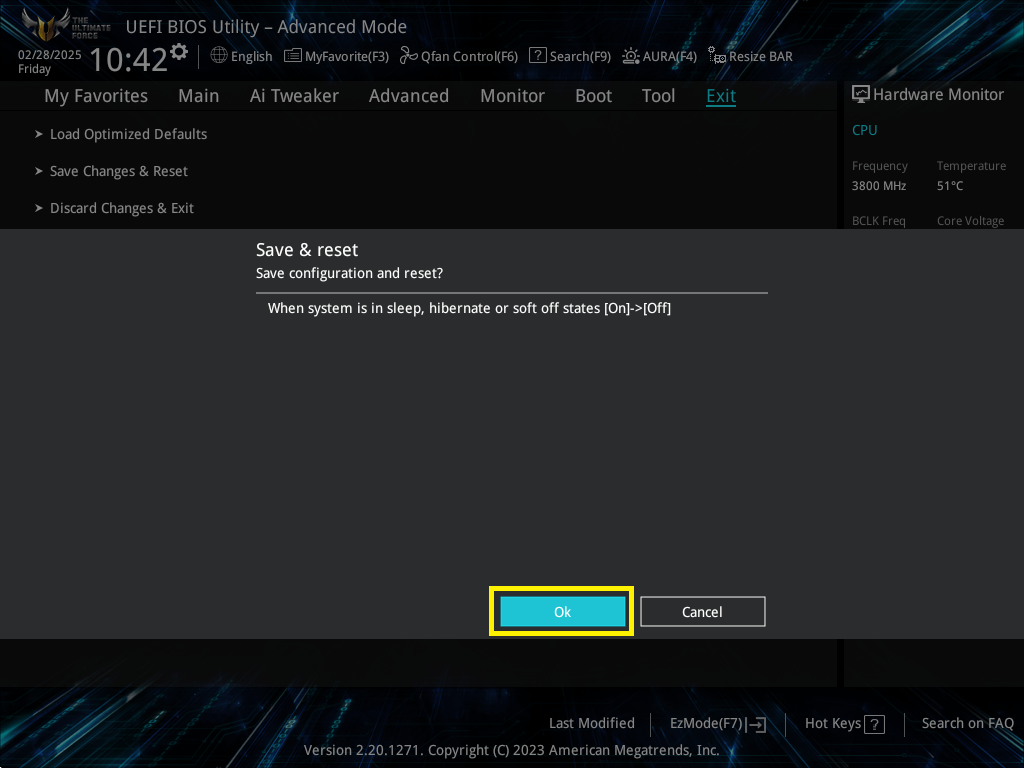The image size is (1024, 768).
Task: Click the sleep state change line [On]->[Off]
Action: 469,308
